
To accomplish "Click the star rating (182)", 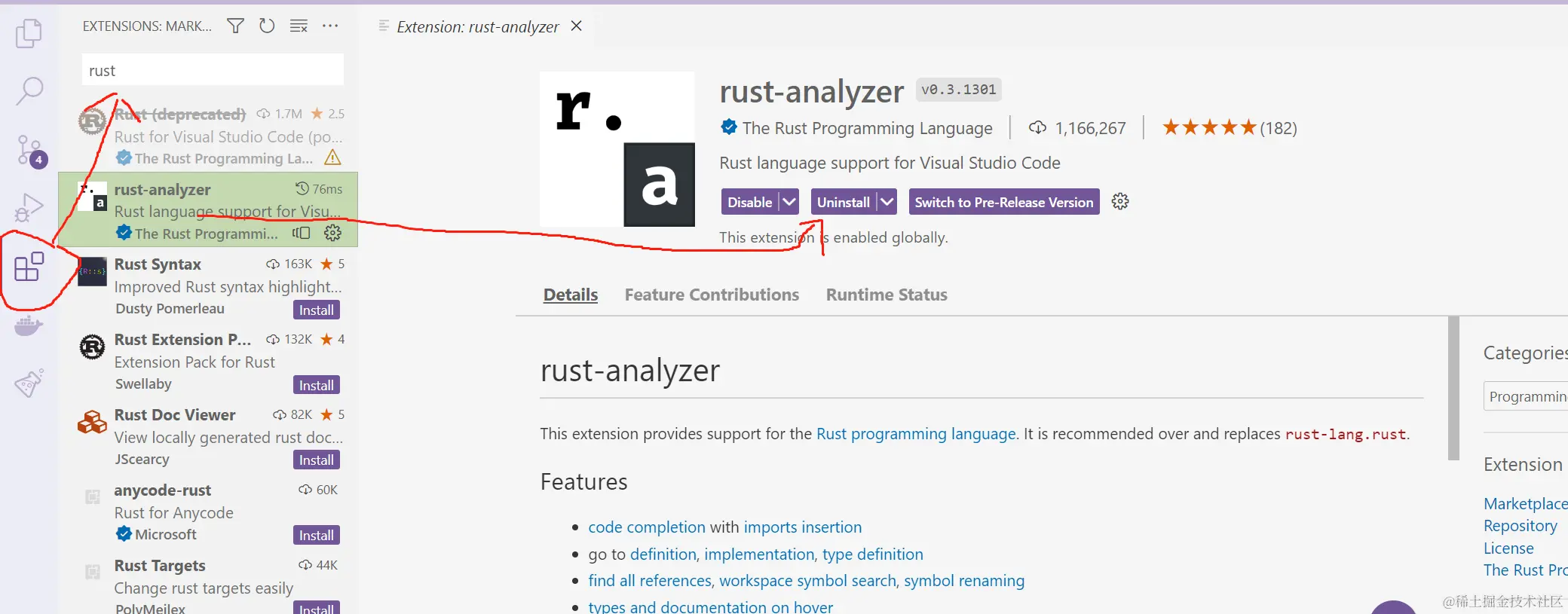I will tap(1229, 127).
